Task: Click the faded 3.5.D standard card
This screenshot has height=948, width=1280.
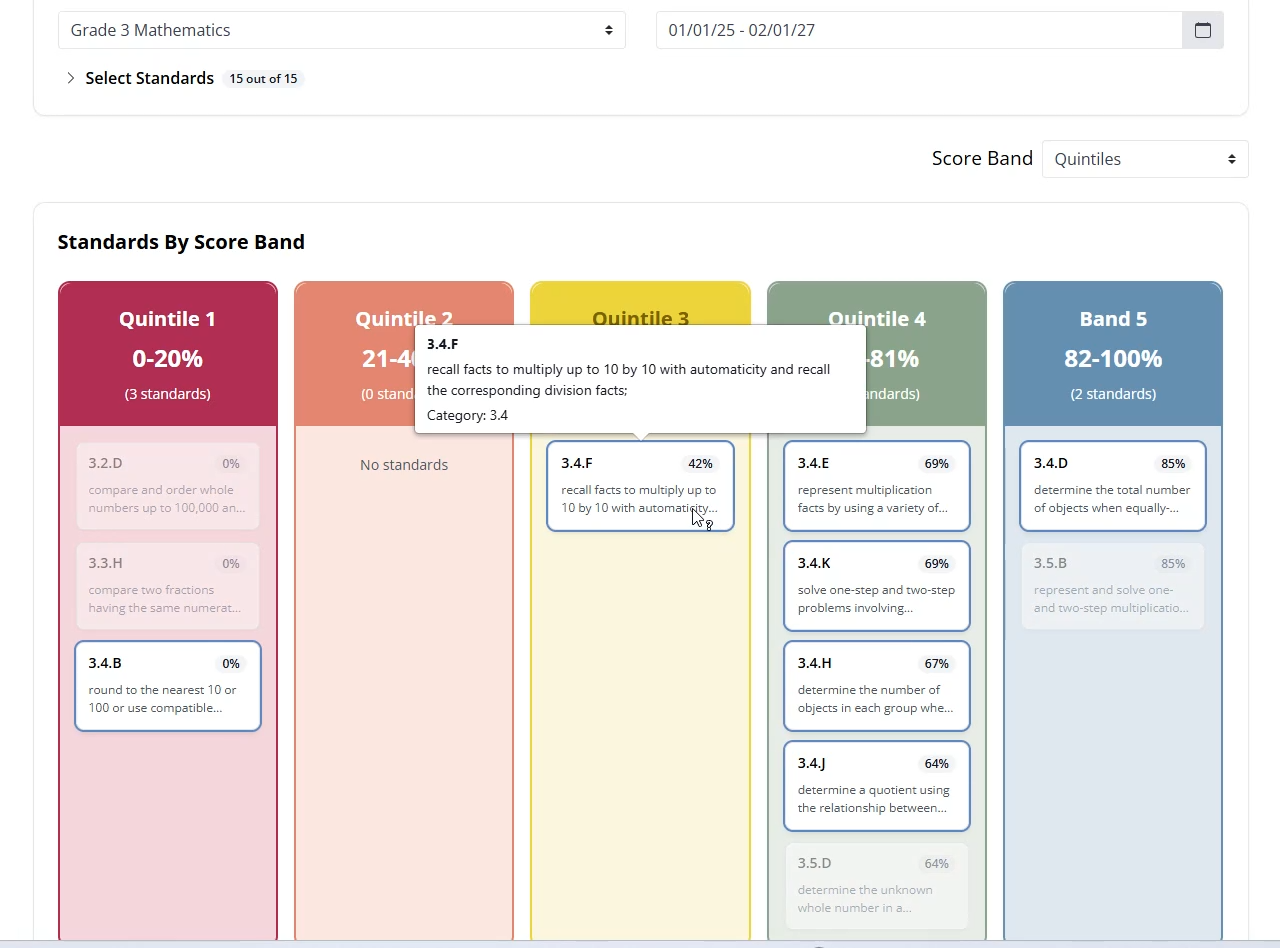Action: 877,886
